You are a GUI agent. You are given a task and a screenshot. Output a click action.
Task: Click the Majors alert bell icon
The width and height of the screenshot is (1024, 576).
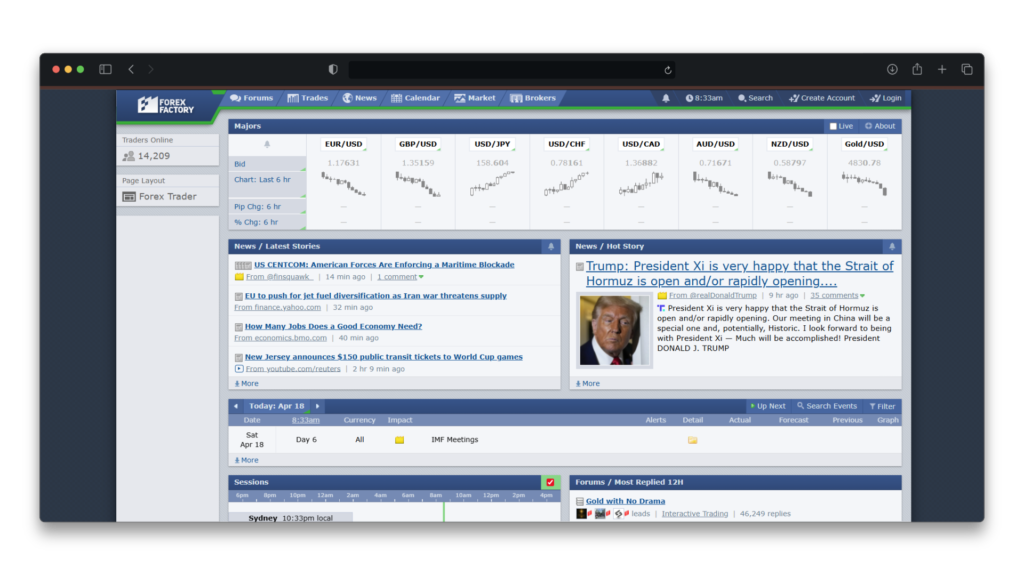[266, 144]
